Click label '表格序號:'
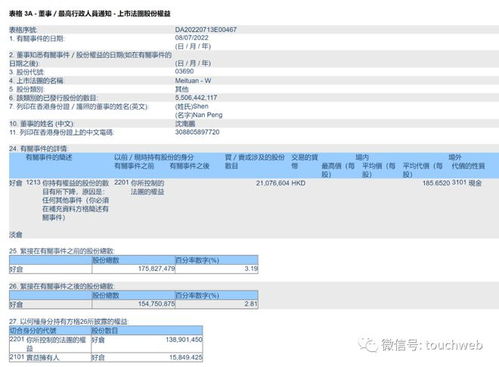499x367 pixels. pos(23,29)
